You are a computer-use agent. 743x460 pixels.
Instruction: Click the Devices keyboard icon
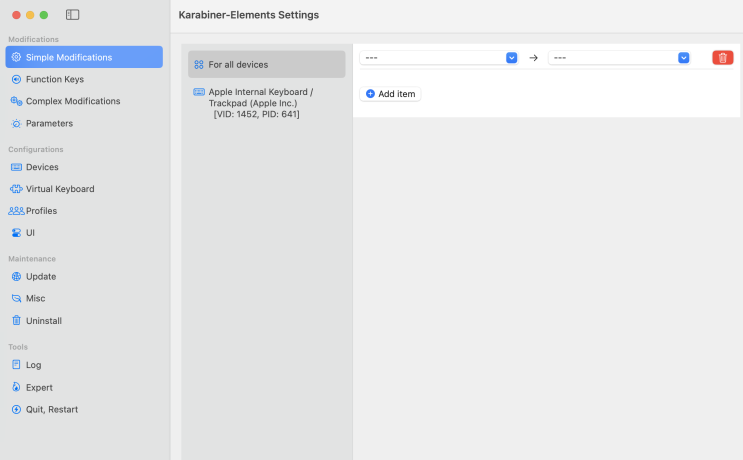click(x=16, y=167)
